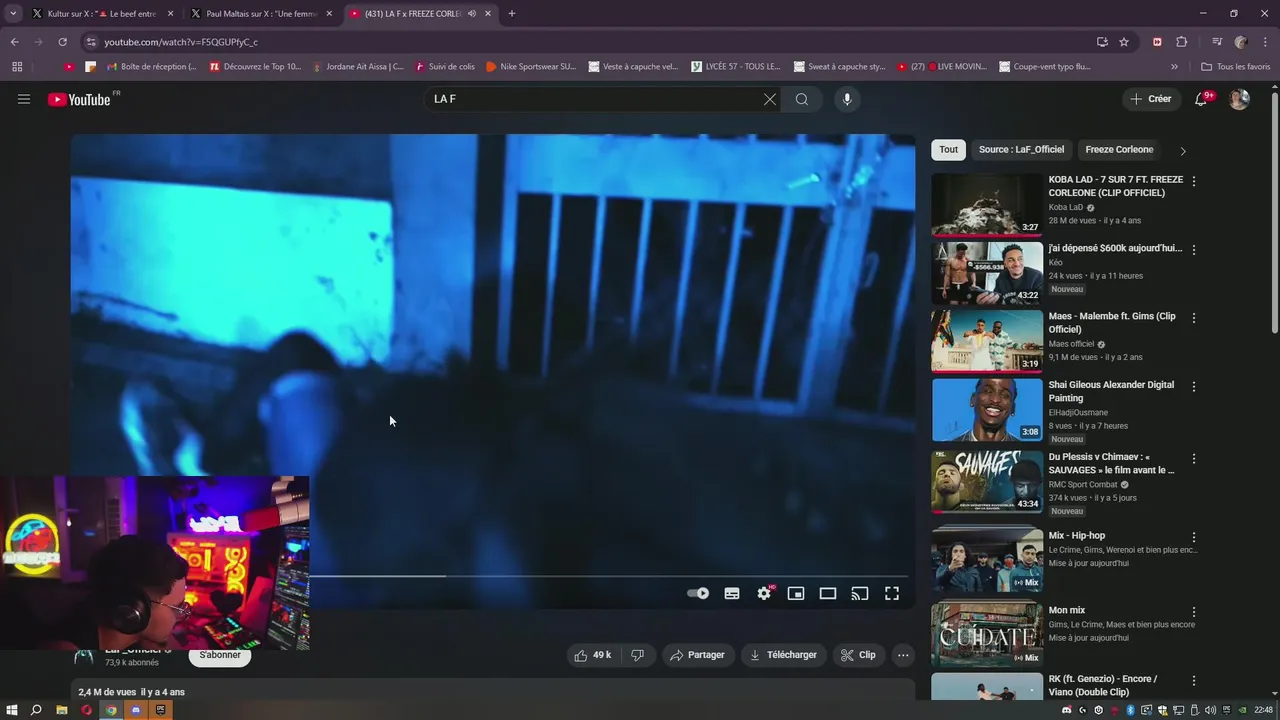This screenshot has height=720, width=1280.
Task: Toggle the autoplay switch in the player
Action: 698,593
